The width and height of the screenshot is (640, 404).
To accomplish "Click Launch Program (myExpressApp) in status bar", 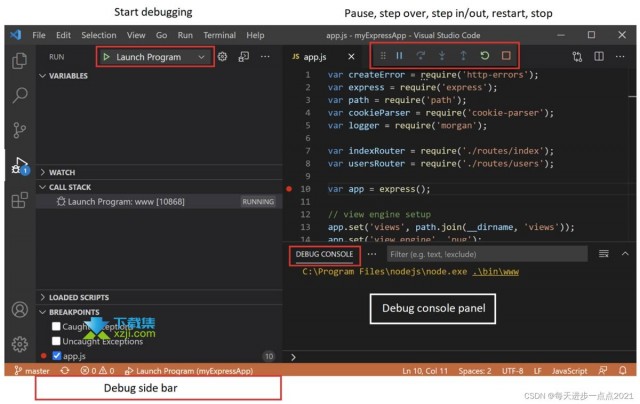I will click(189, 371).
